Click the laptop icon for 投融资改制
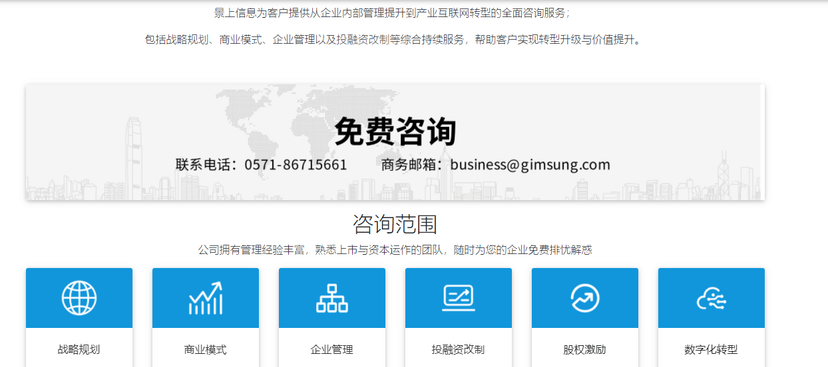This screenshot has height=367, width=828. 458,298
